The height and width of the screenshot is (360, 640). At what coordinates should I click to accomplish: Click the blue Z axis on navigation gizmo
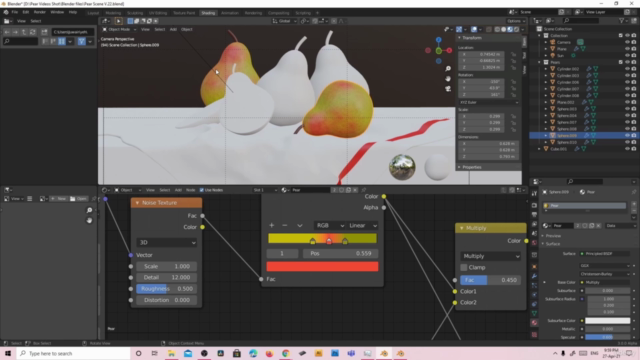click(x=438, y=40)
